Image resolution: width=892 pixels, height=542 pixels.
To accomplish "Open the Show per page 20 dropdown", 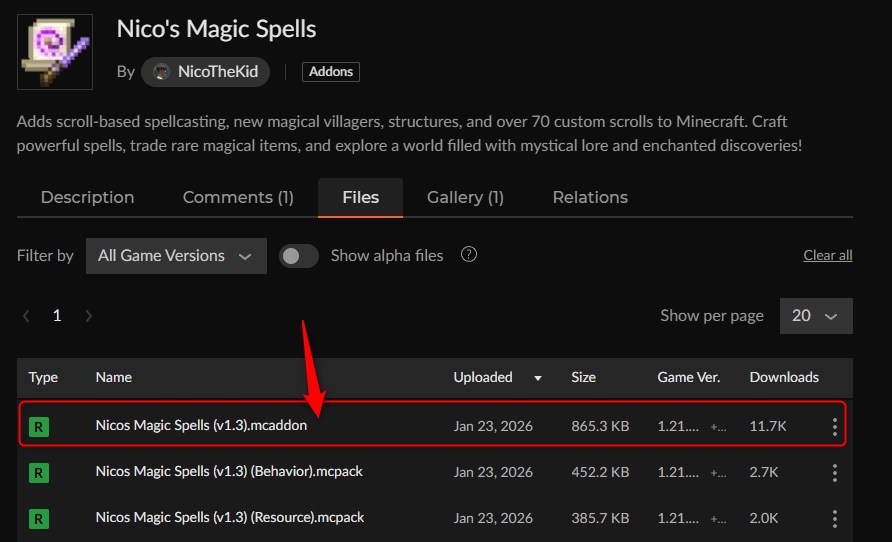I will [x=816, y=316].
